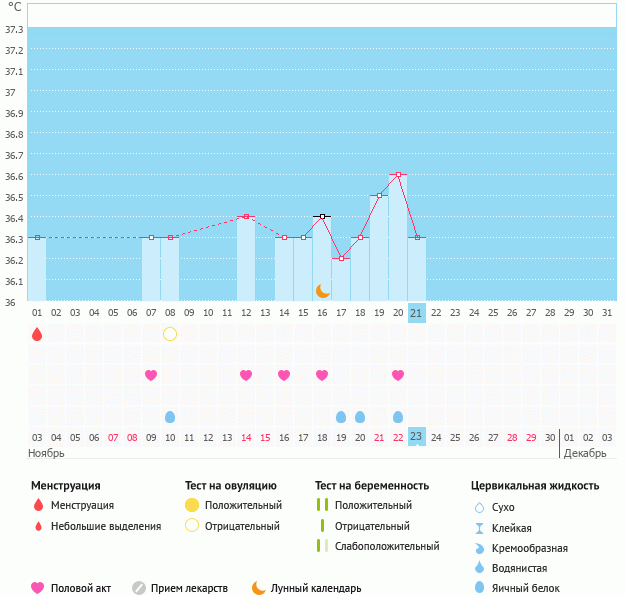Click the lowest temperature point on day 17

coord(341,258)
